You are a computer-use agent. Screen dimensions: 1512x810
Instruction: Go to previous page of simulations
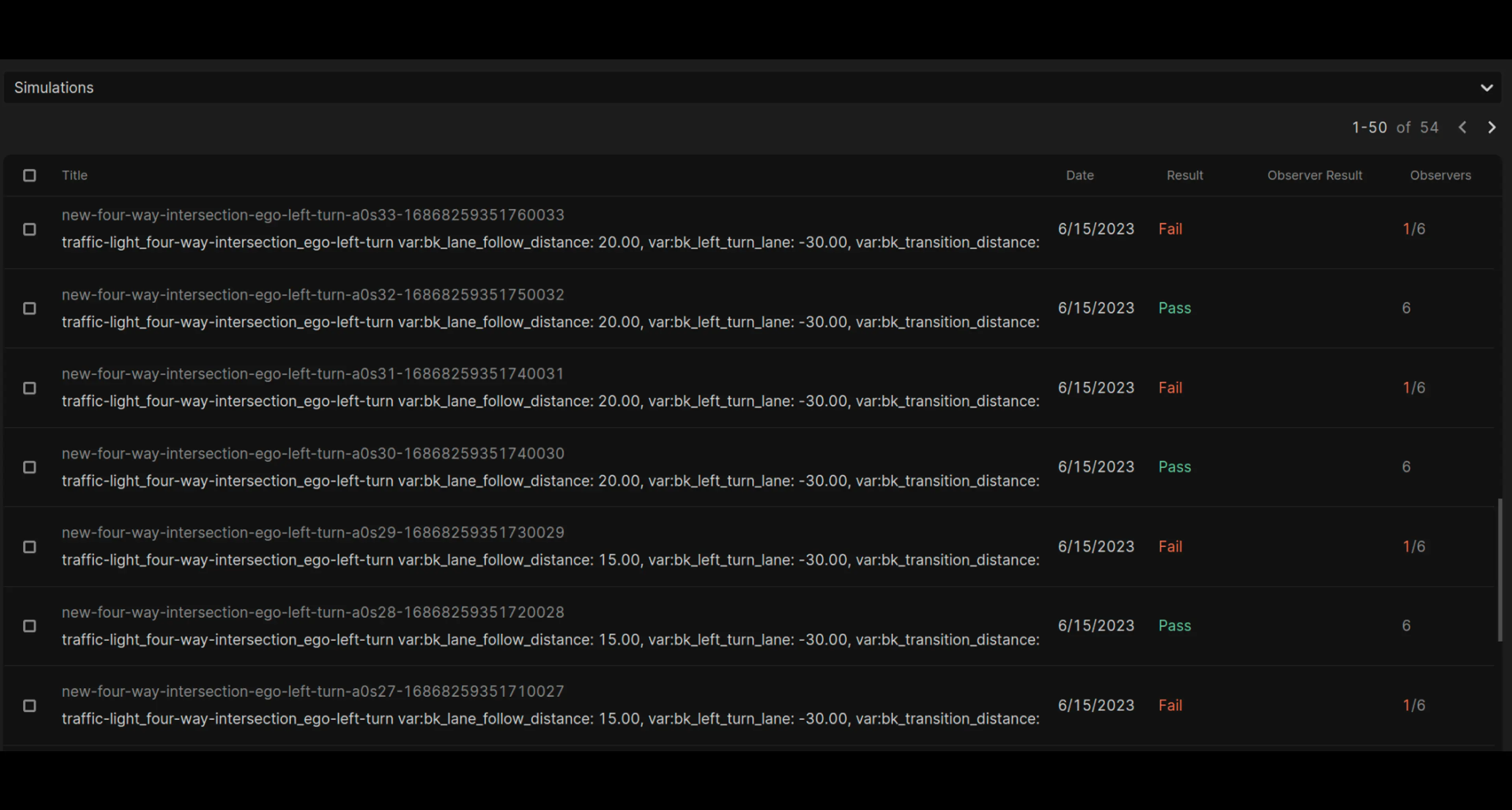tap(1462, 128)
